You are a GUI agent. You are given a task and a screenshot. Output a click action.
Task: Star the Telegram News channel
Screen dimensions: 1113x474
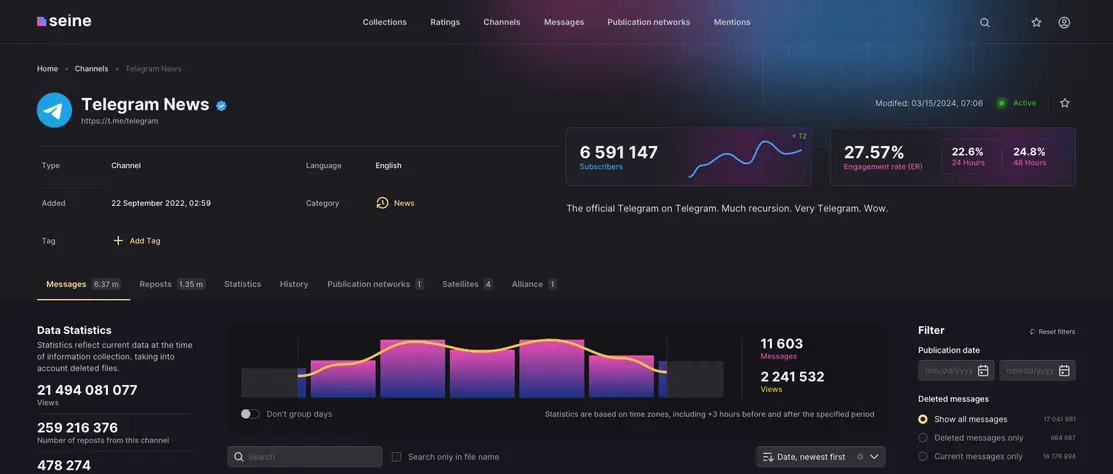1065,103
